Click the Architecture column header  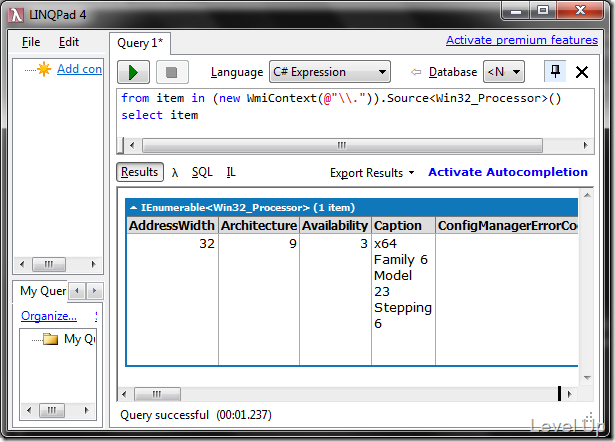[259, 226]
